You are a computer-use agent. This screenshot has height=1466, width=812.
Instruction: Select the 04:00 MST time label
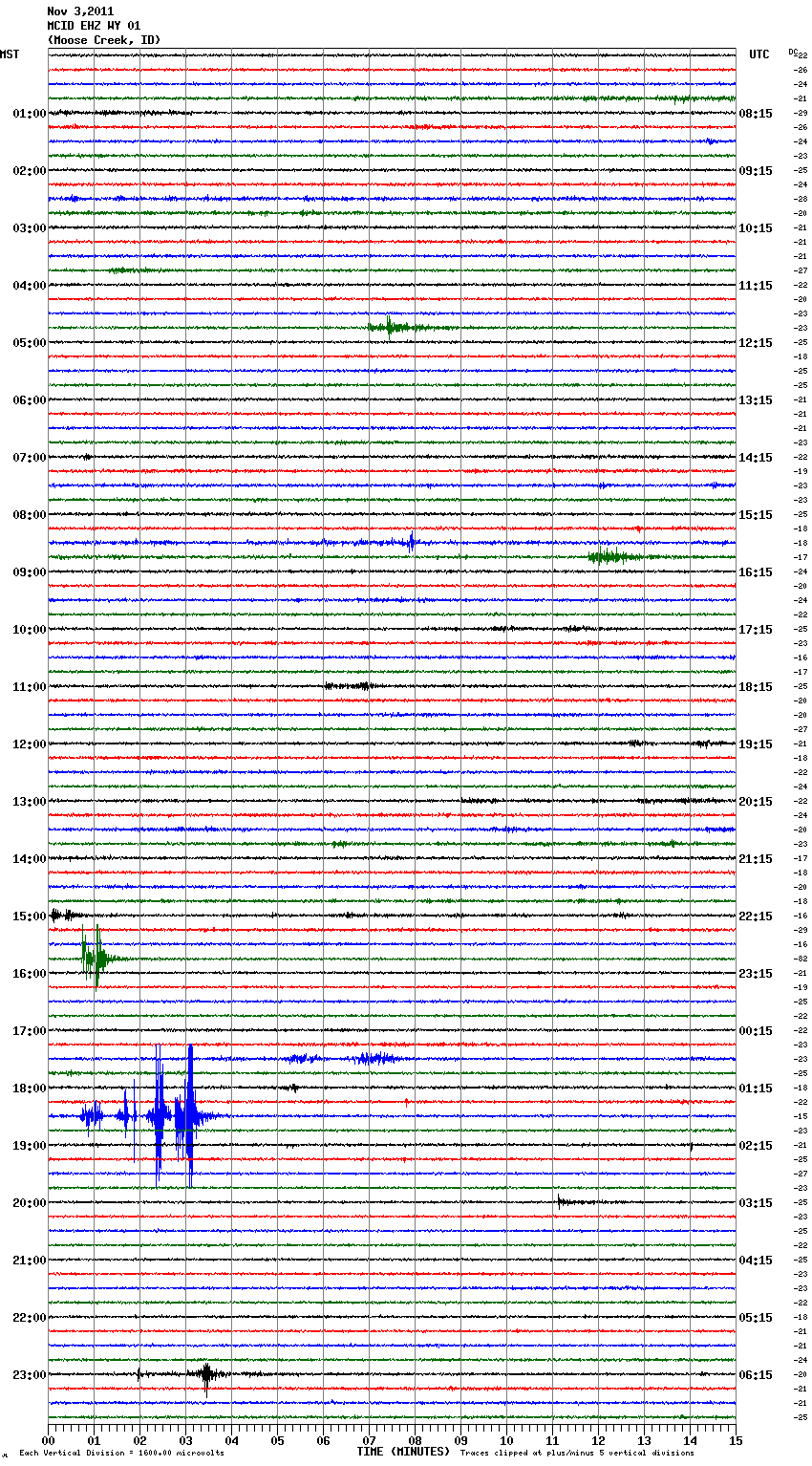[x=29, y=286]
